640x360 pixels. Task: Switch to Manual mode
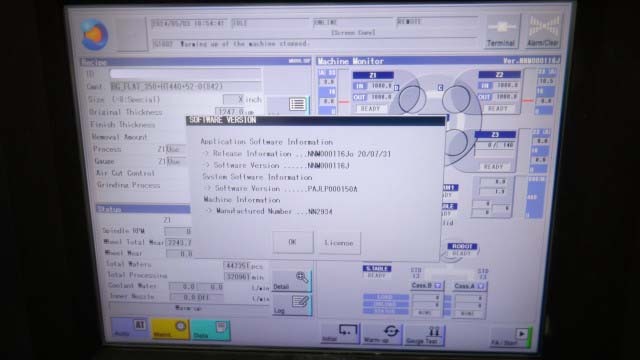[170, 329]
